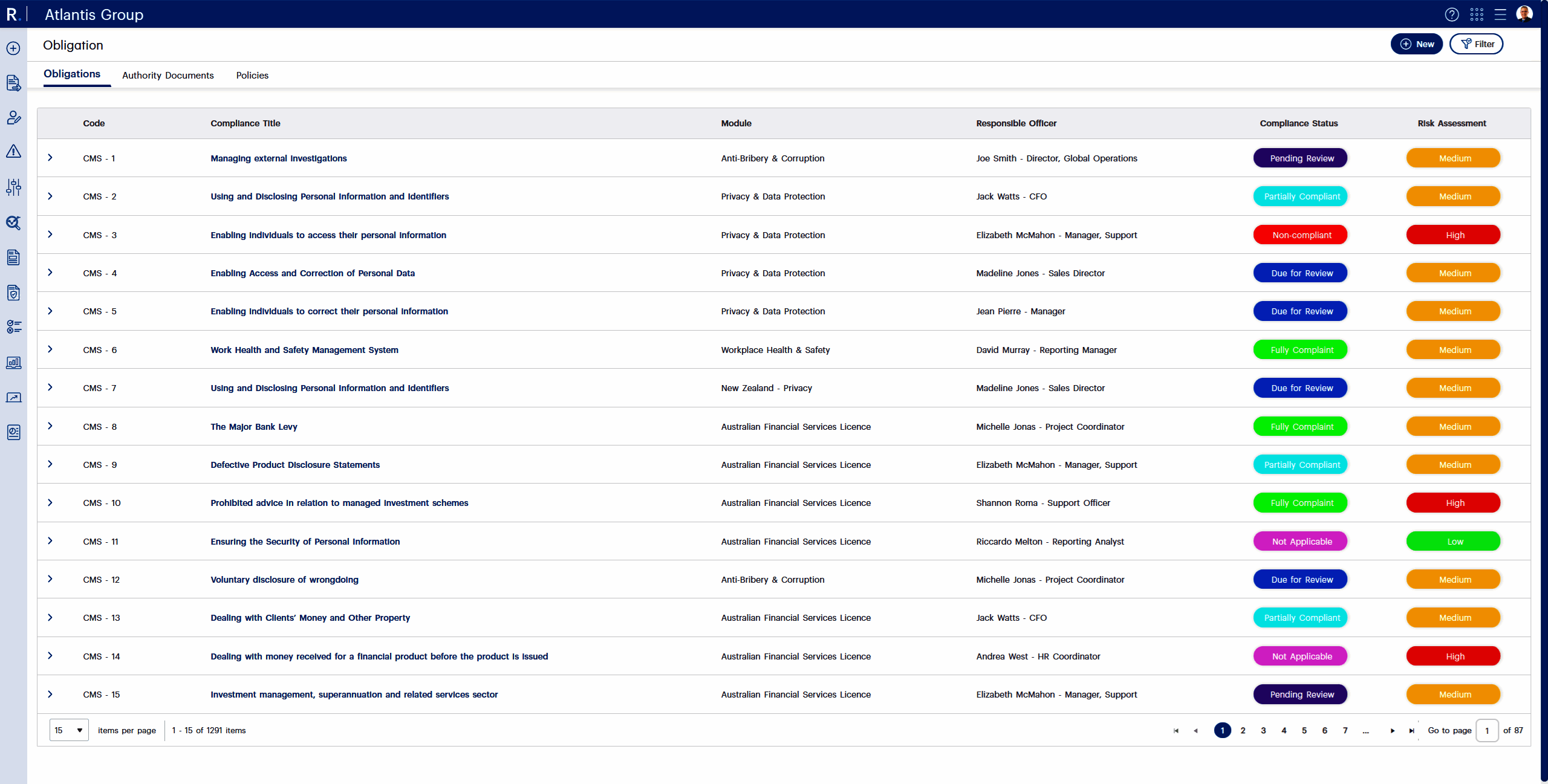Click the warning triangle sidebar icon
Image resolution: width=1548 pixels, height=784 pixels.
(13, 152)
